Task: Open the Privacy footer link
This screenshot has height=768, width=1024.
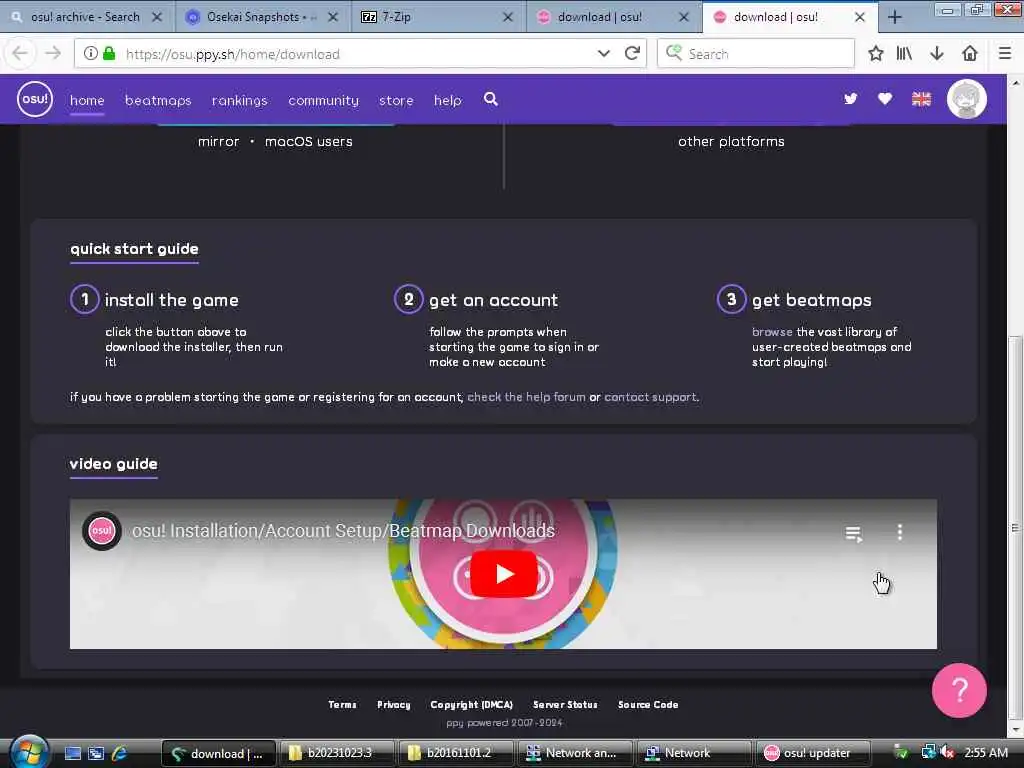Action: click(394, 705)
